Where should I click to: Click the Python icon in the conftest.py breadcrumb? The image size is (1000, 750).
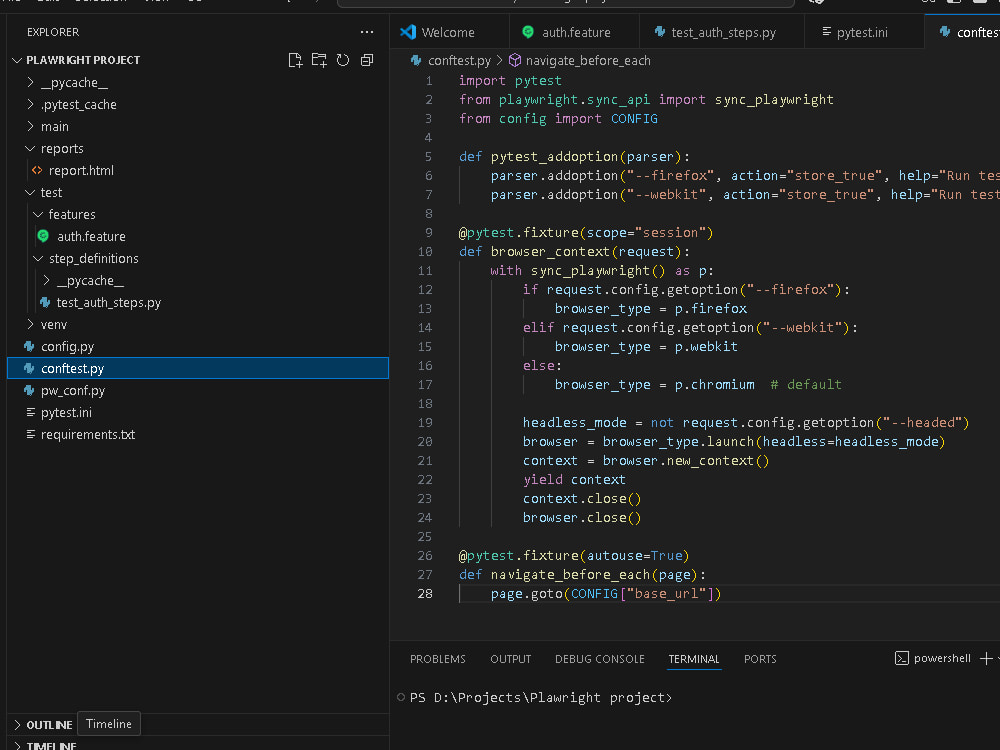tap(416, 60)
